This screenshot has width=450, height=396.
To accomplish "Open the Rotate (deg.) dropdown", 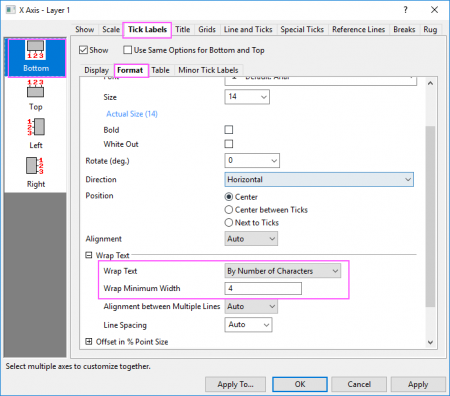I will (252, 161).
